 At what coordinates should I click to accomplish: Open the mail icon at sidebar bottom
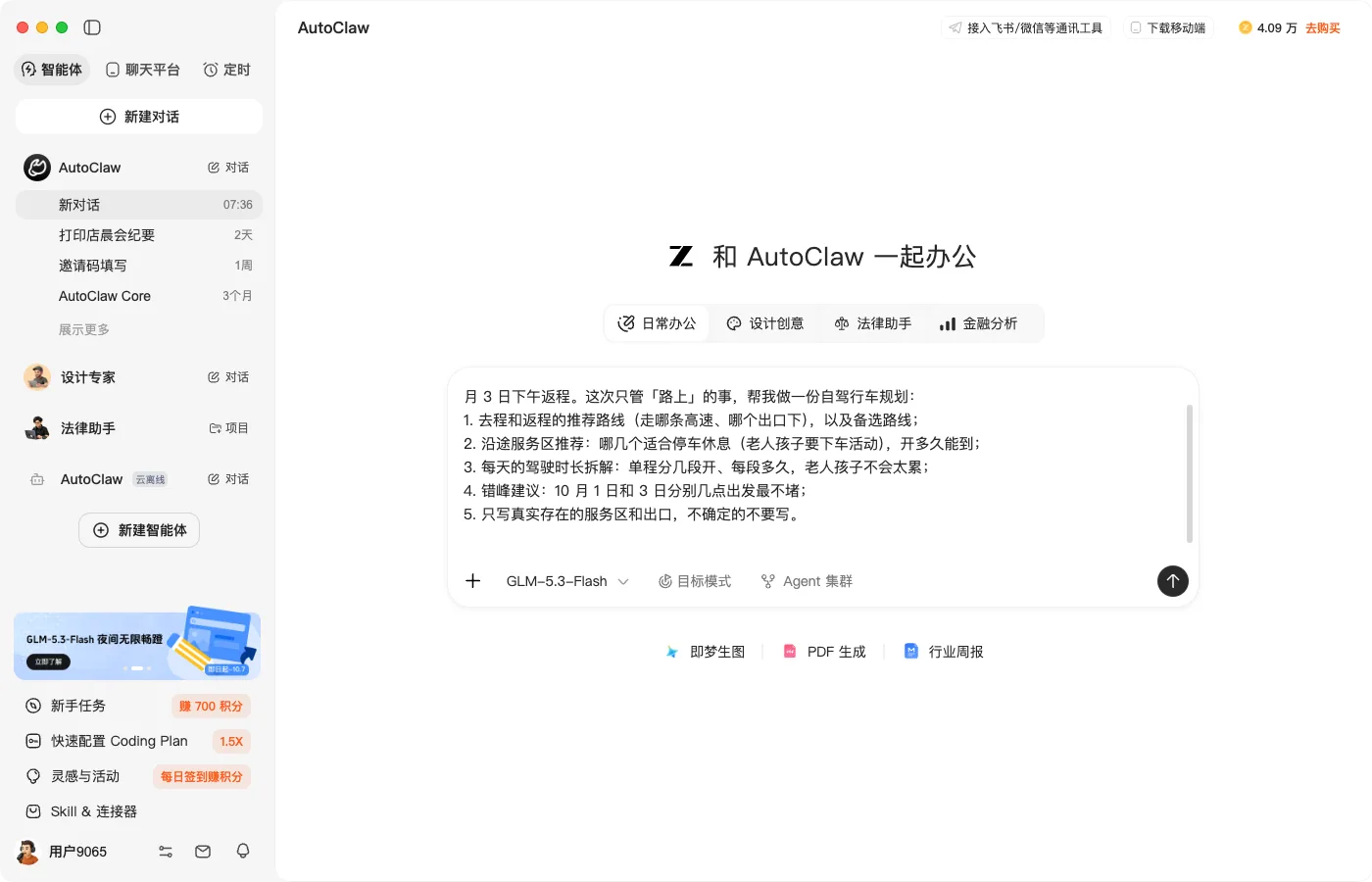click(x=203, y=852)
